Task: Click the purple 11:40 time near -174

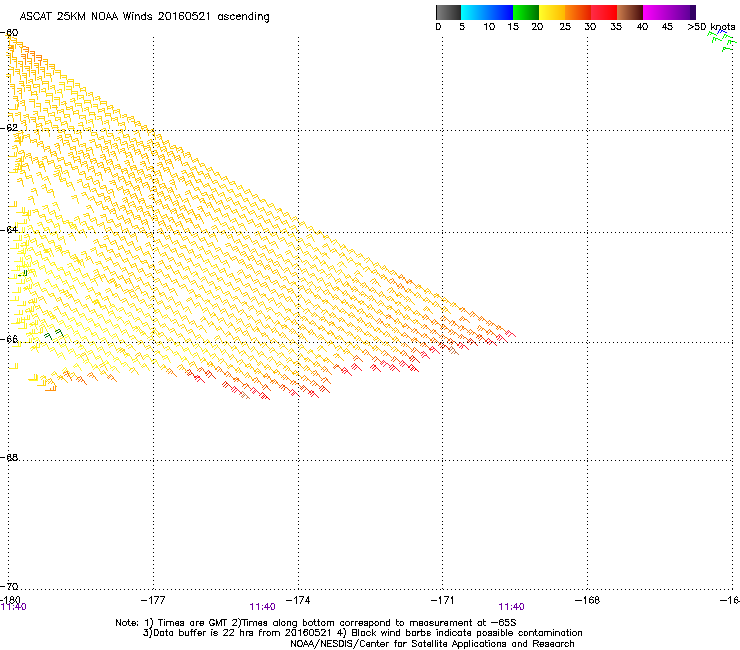Action: click(x=262, y=607)
